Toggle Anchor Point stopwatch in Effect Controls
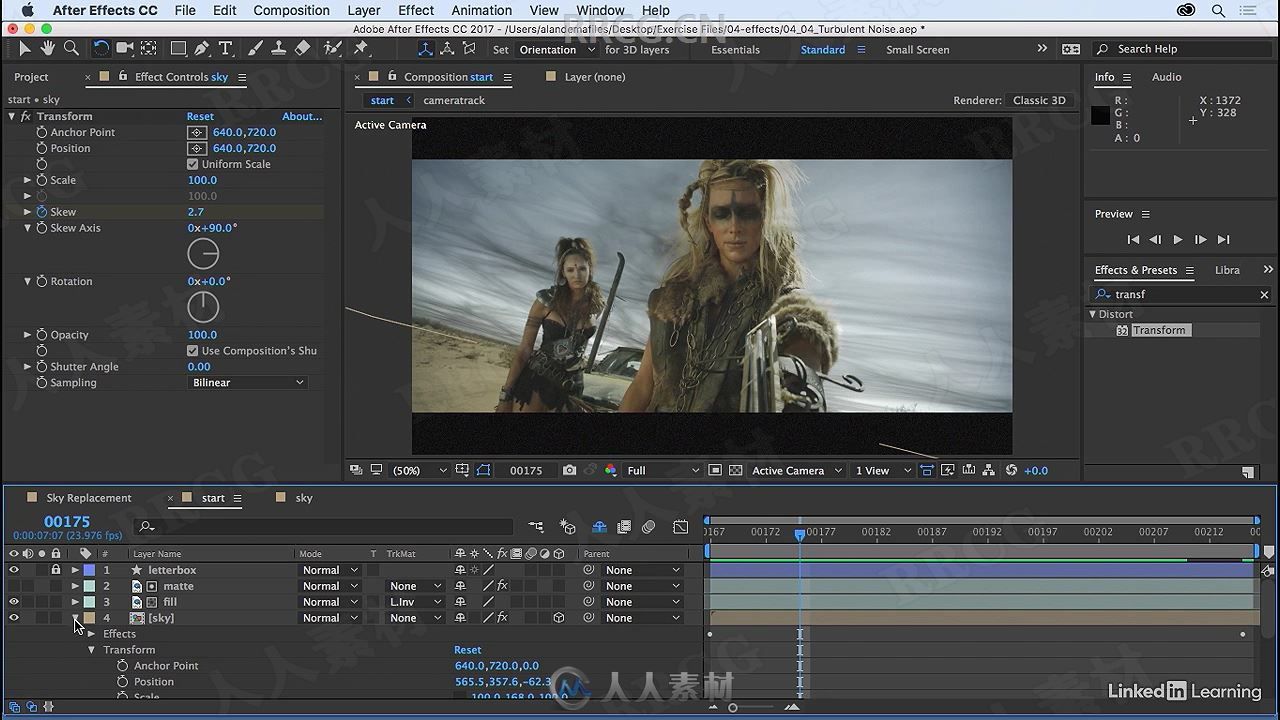1280x720 pixels. pos(42,132)
